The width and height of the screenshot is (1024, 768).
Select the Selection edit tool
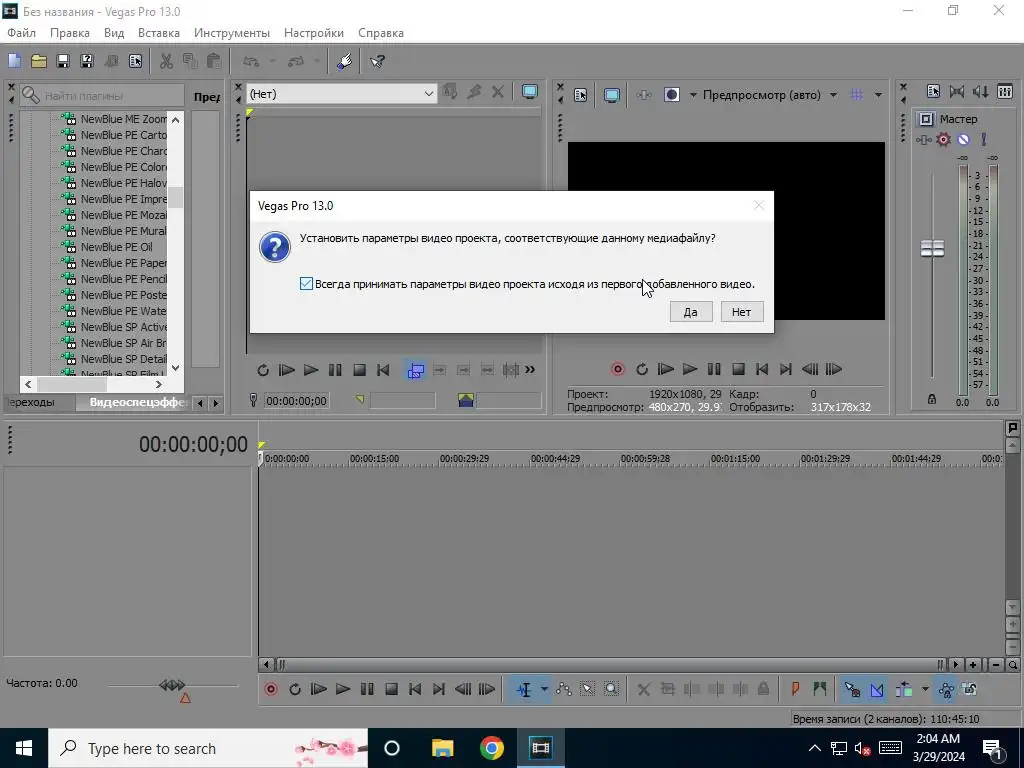click(587, 689)
